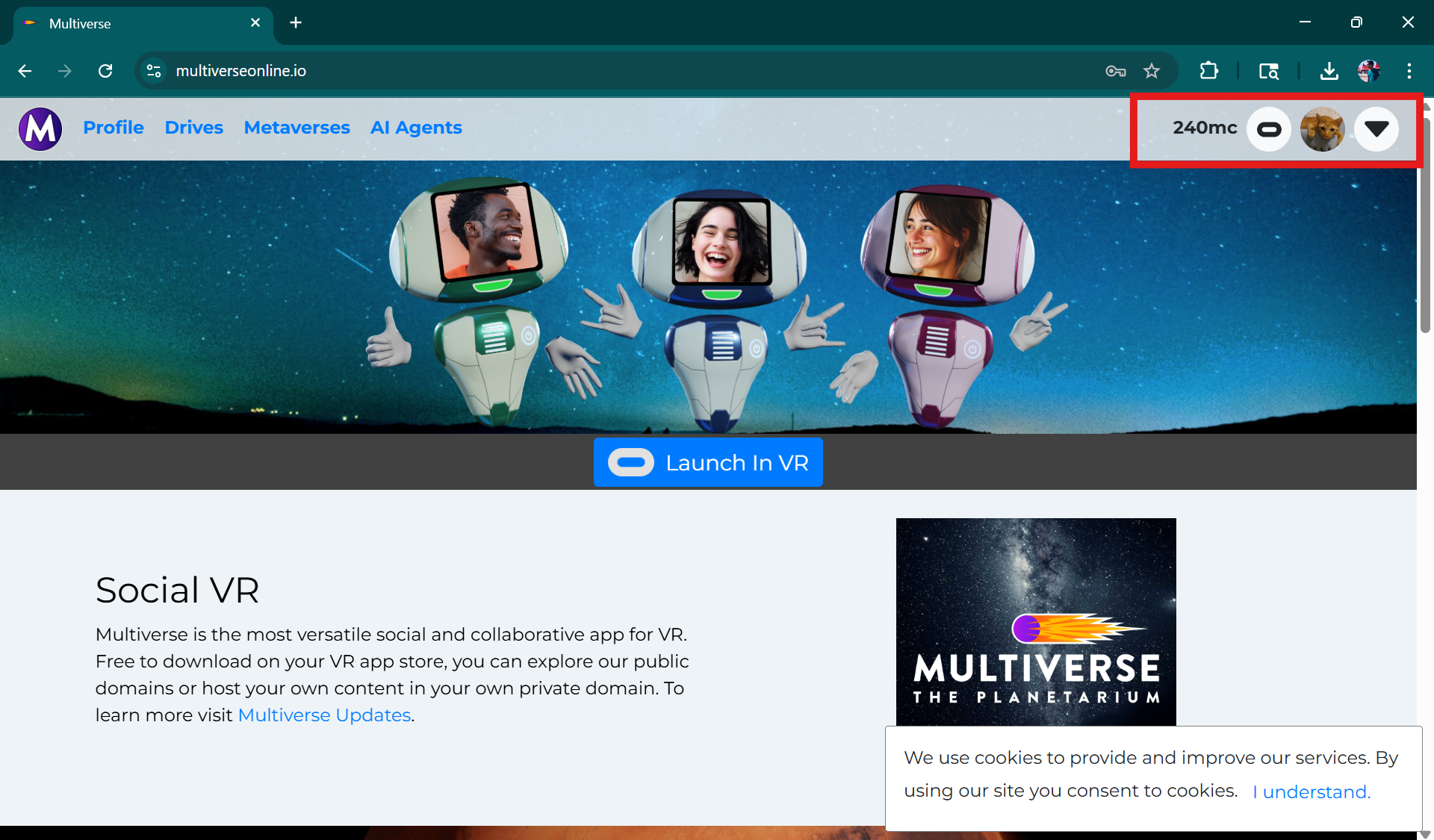Go to the Drives page

(193, 128)
